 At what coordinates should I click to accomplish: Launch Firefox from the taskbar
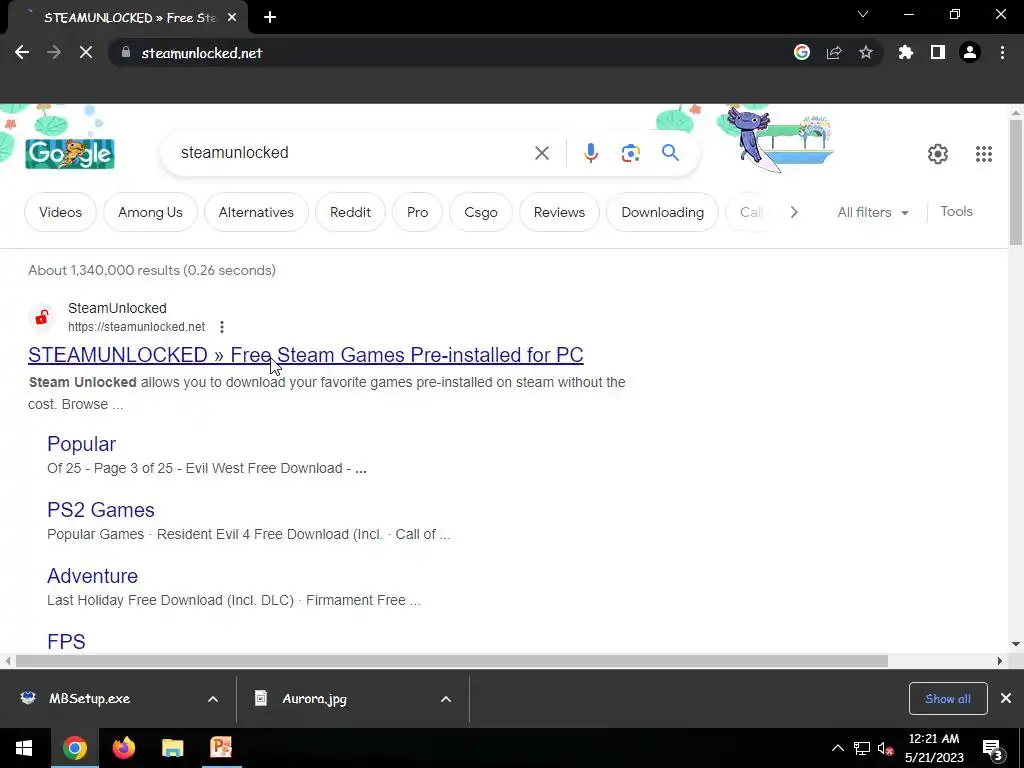(123, 748)
